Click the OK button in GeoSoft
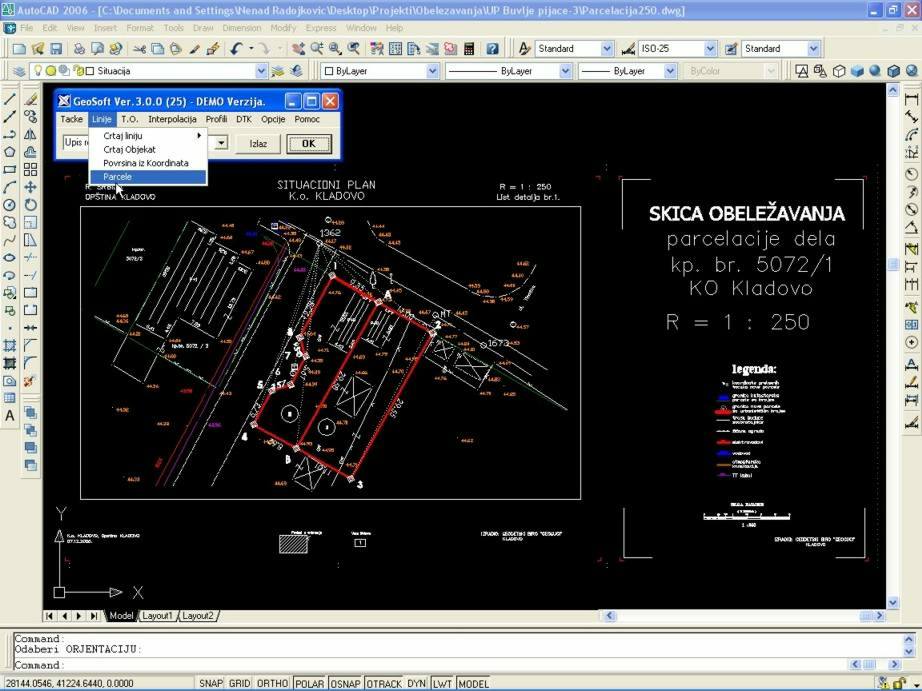922x691 pixels. (309, 143)
